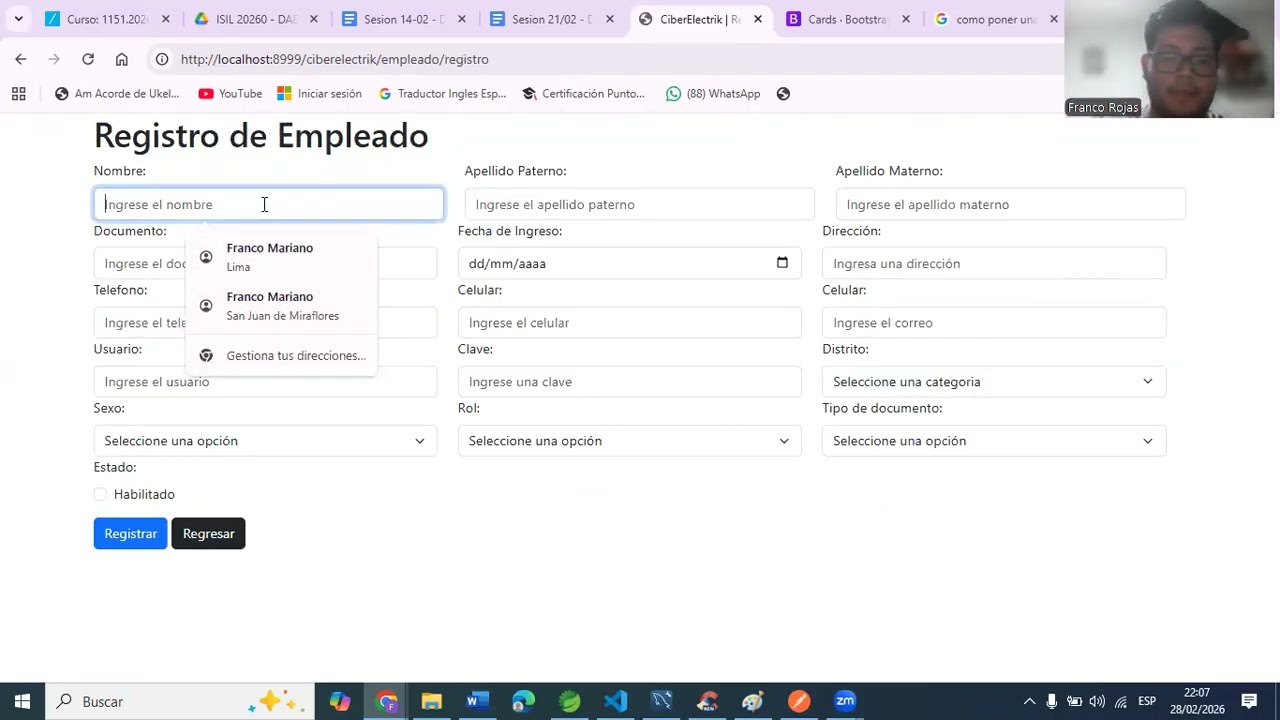Viewport: 1280px width, 720px height.
Task: Click the microphone tray icon
Action: 1052,701
